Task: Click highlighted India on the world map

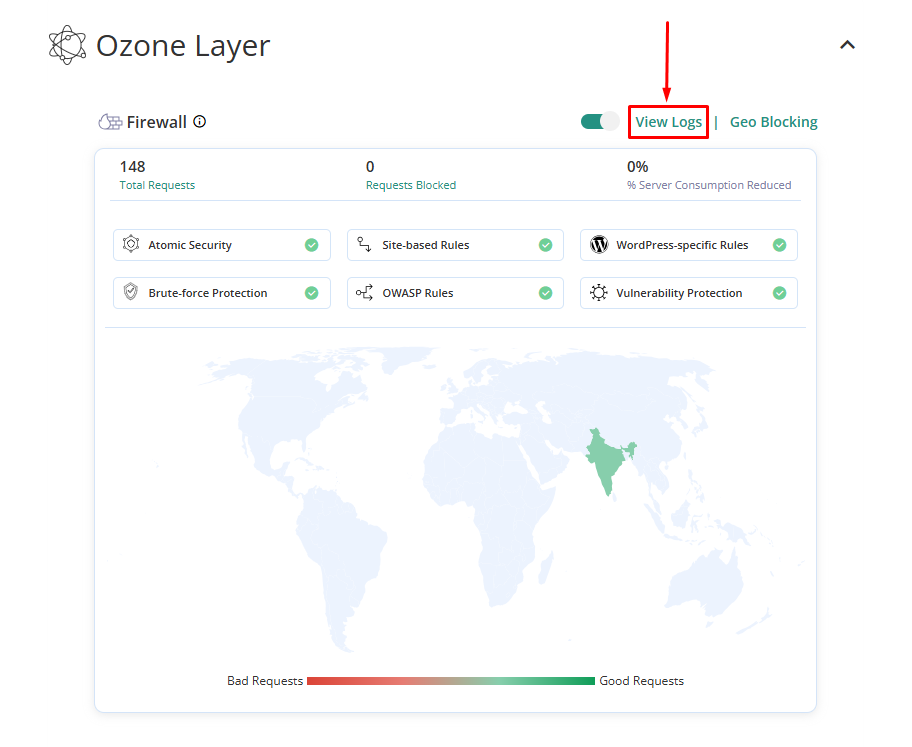Action: [x=607, y=460]
